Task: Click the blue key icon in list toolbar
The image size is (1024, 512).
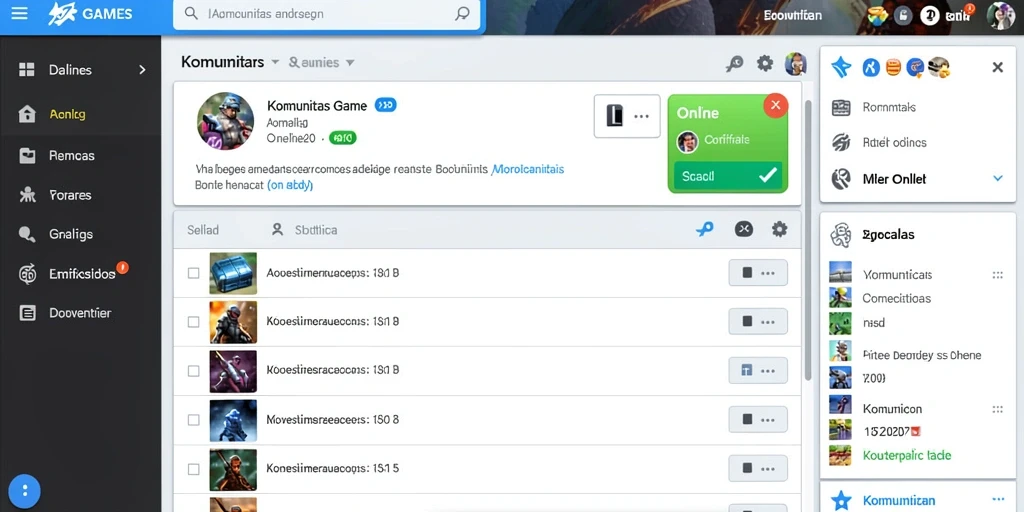Action: (705, 229)
